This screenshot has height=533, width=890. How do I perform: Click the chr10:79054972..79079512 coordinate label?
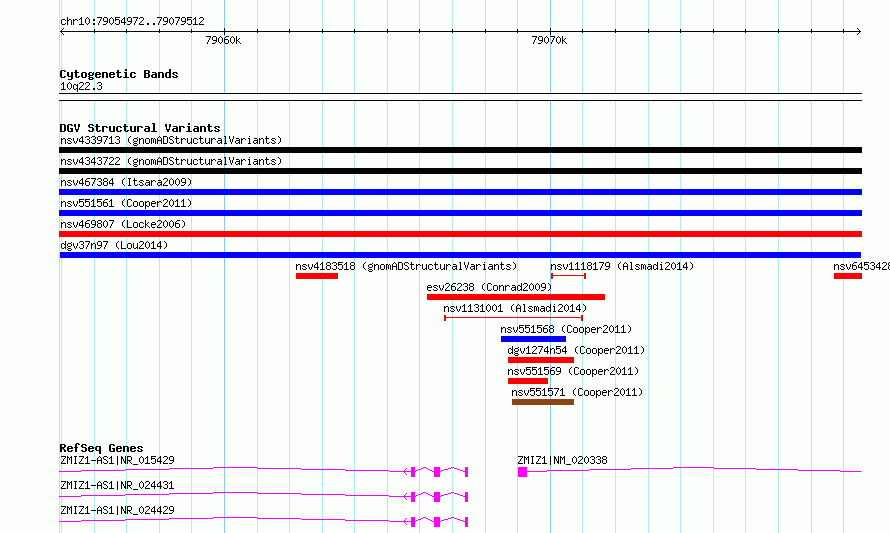point(132,22)
